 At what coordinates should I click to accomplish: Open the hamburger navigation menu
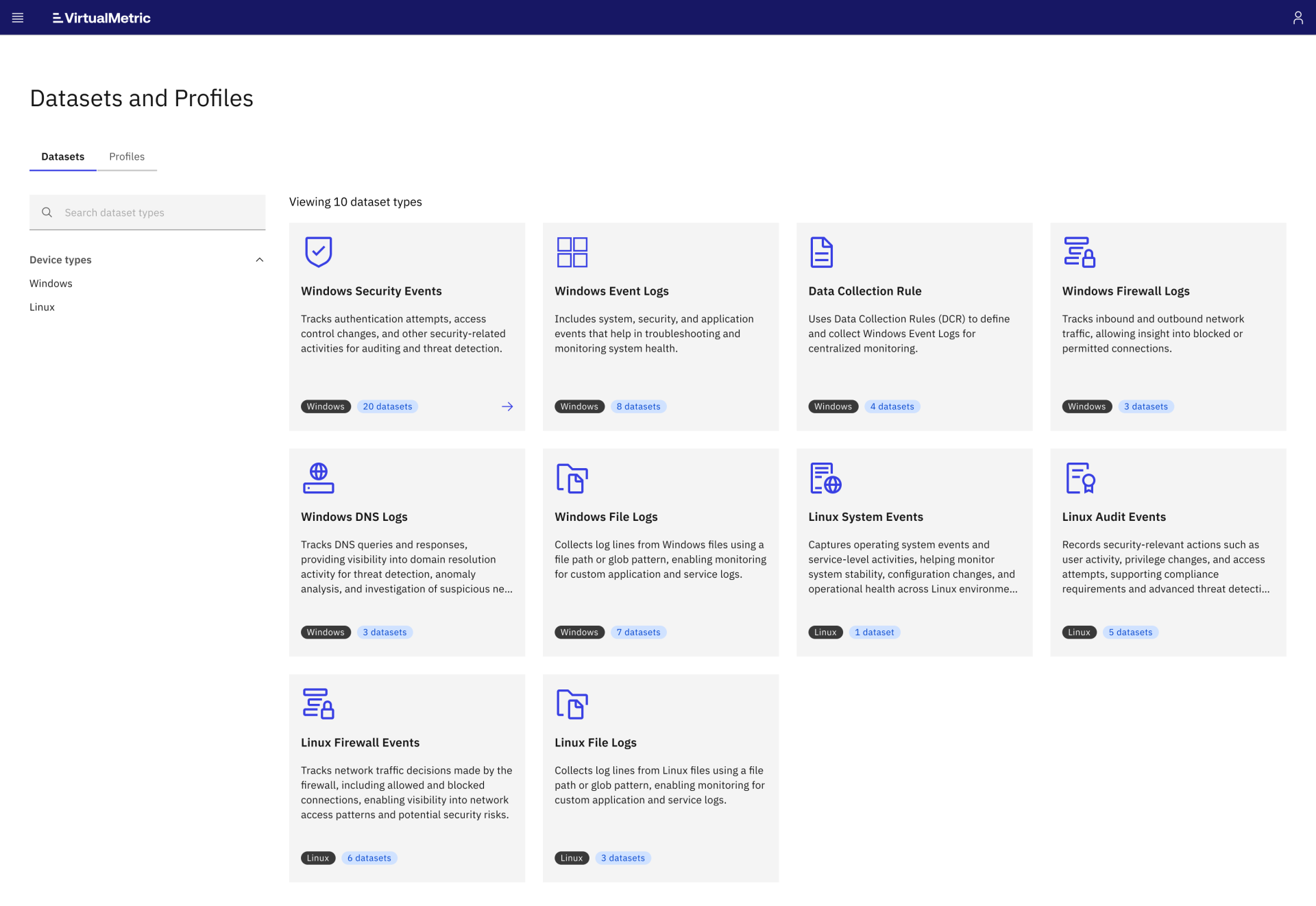pyautogui.click(x=18, y=18)
